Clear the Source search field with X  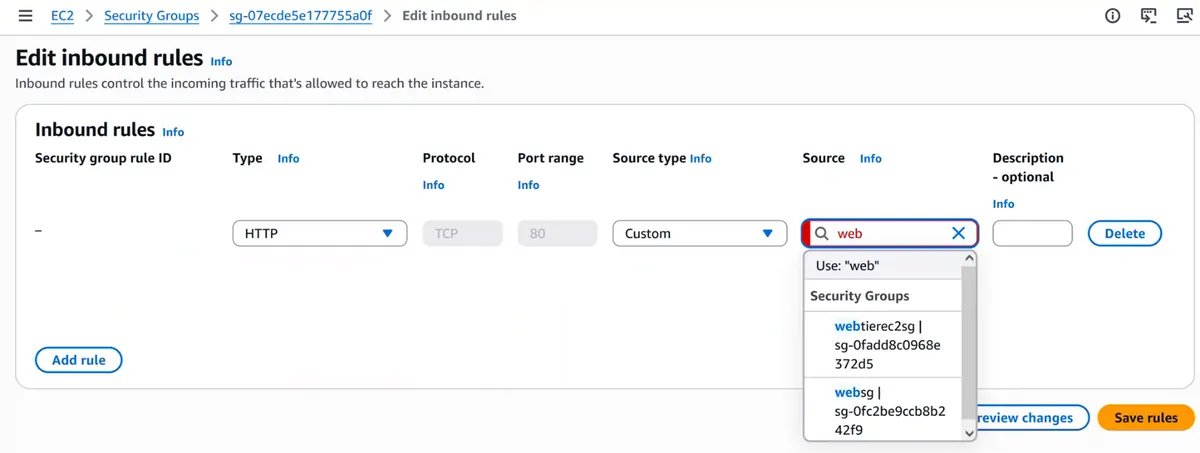coord(958,233)
